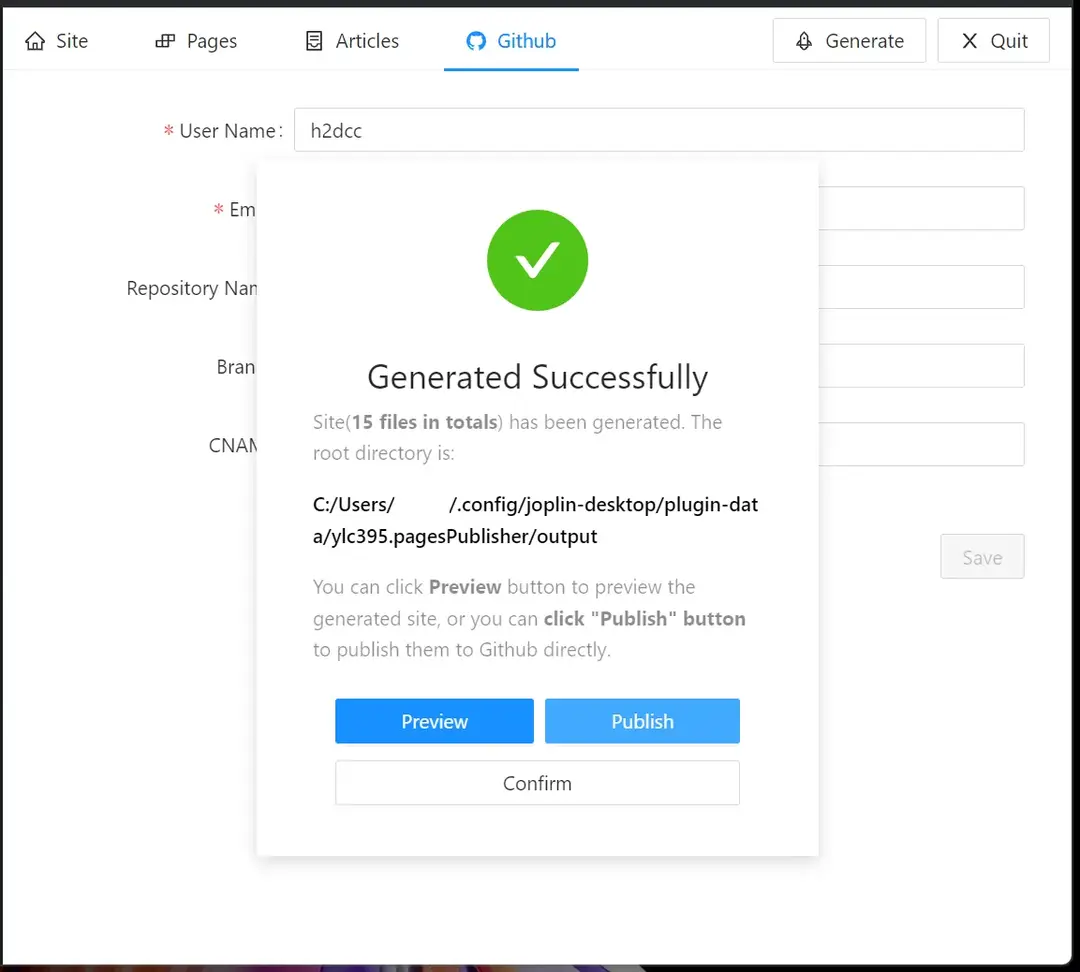Click the disabled Save button
The height and width of the screenshot is (972, 1080).
pos(982,557)
